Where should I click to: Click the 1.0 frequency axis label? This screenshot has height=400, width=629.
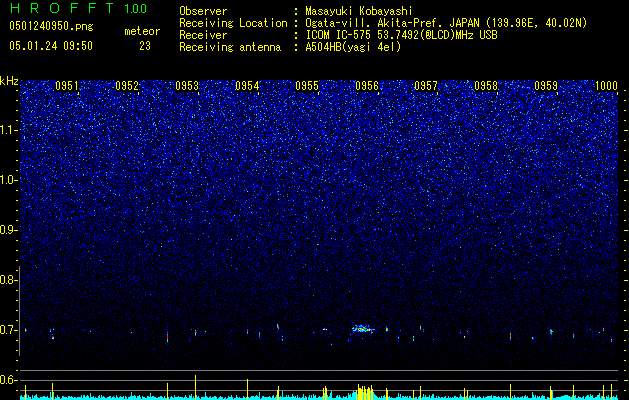(8, 180)
